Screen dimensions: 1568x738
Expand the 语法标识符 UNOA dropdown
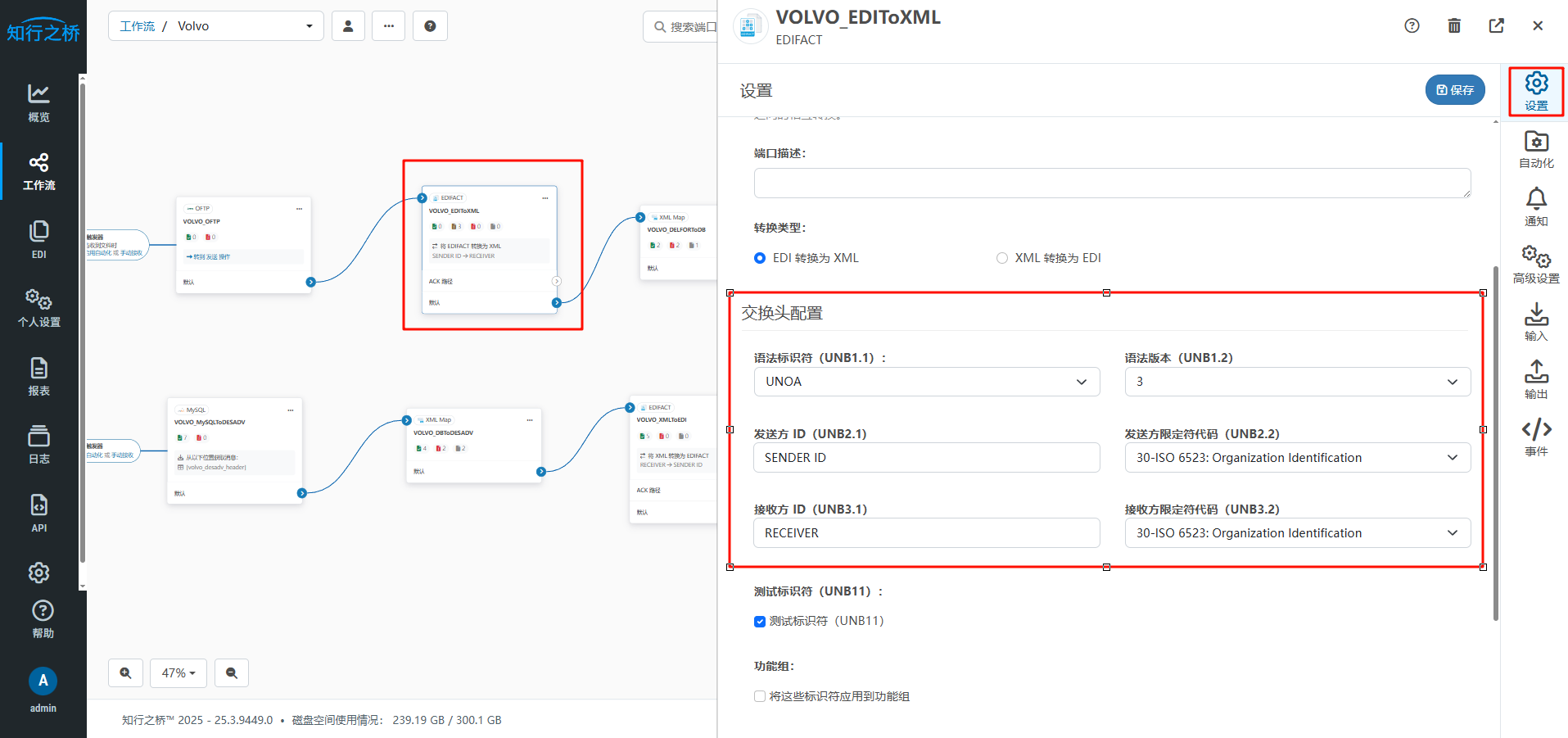pos(926,382)
